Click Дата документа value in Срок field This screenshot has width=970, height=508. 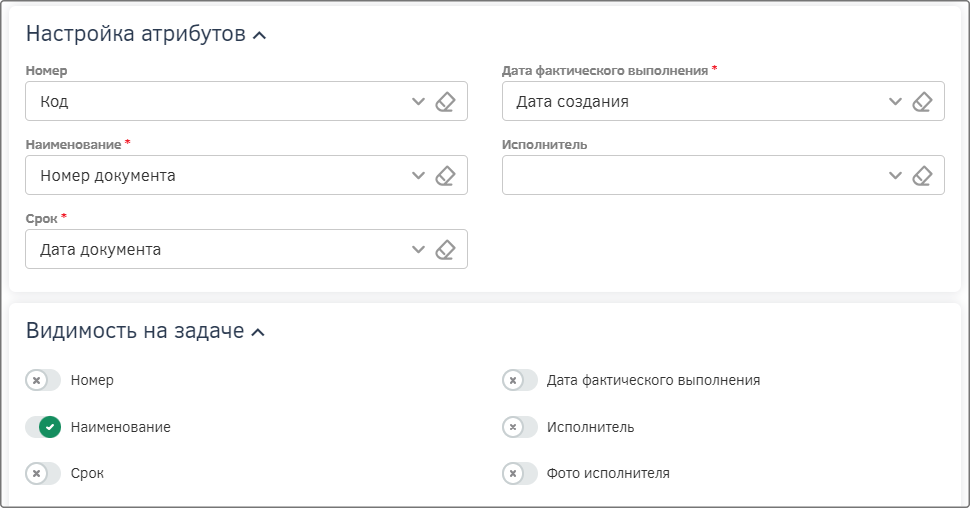[x=100, y=250]
